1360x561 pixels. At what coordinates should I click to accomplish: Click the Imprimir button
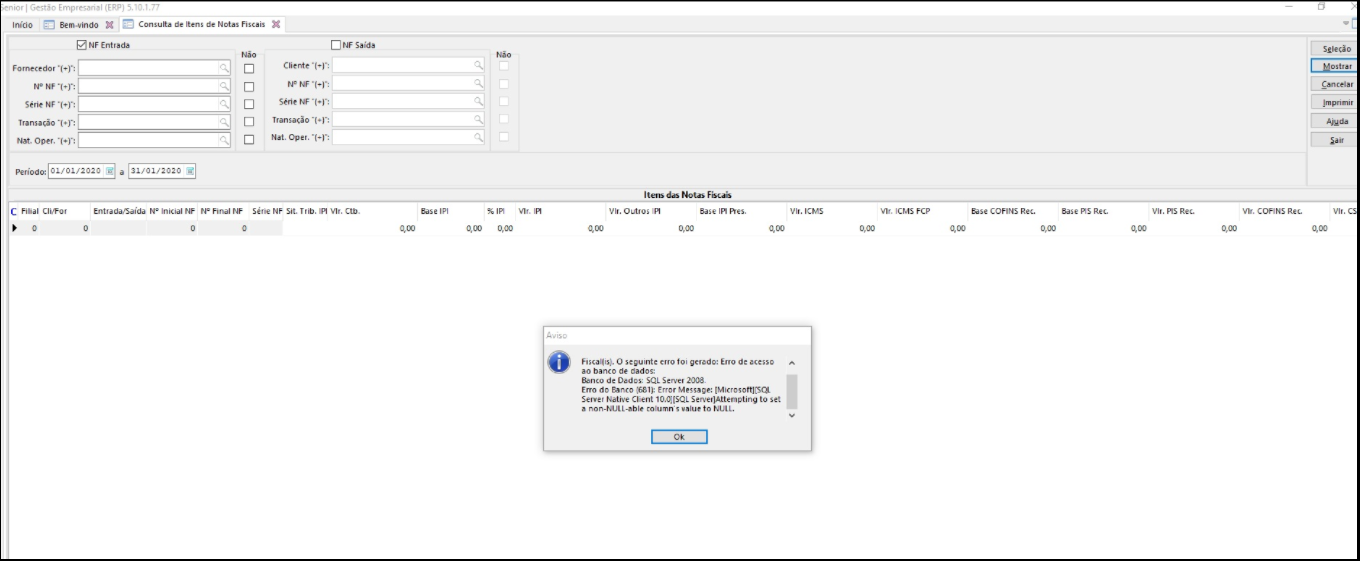tap(1337, 102)
